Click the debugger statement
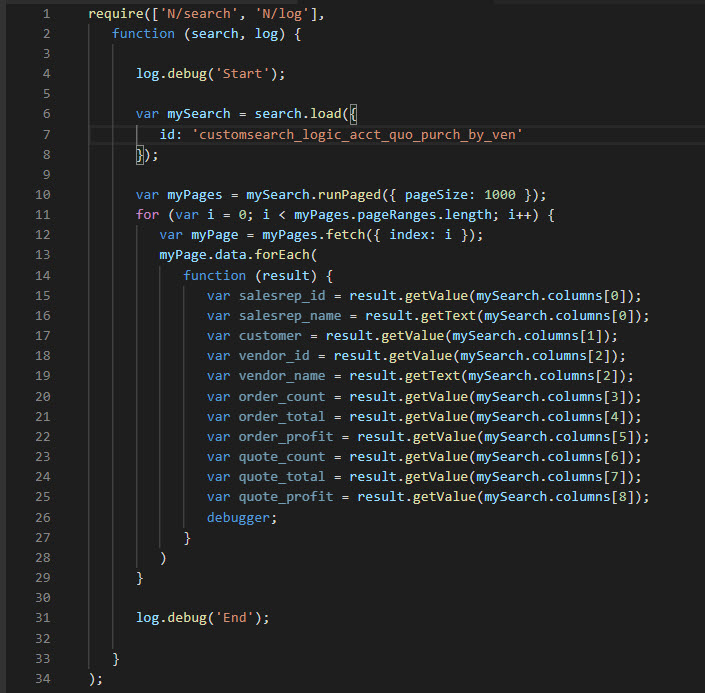Image resolution: width=705 pixels, height=693 pixels. tap(242, 517)
